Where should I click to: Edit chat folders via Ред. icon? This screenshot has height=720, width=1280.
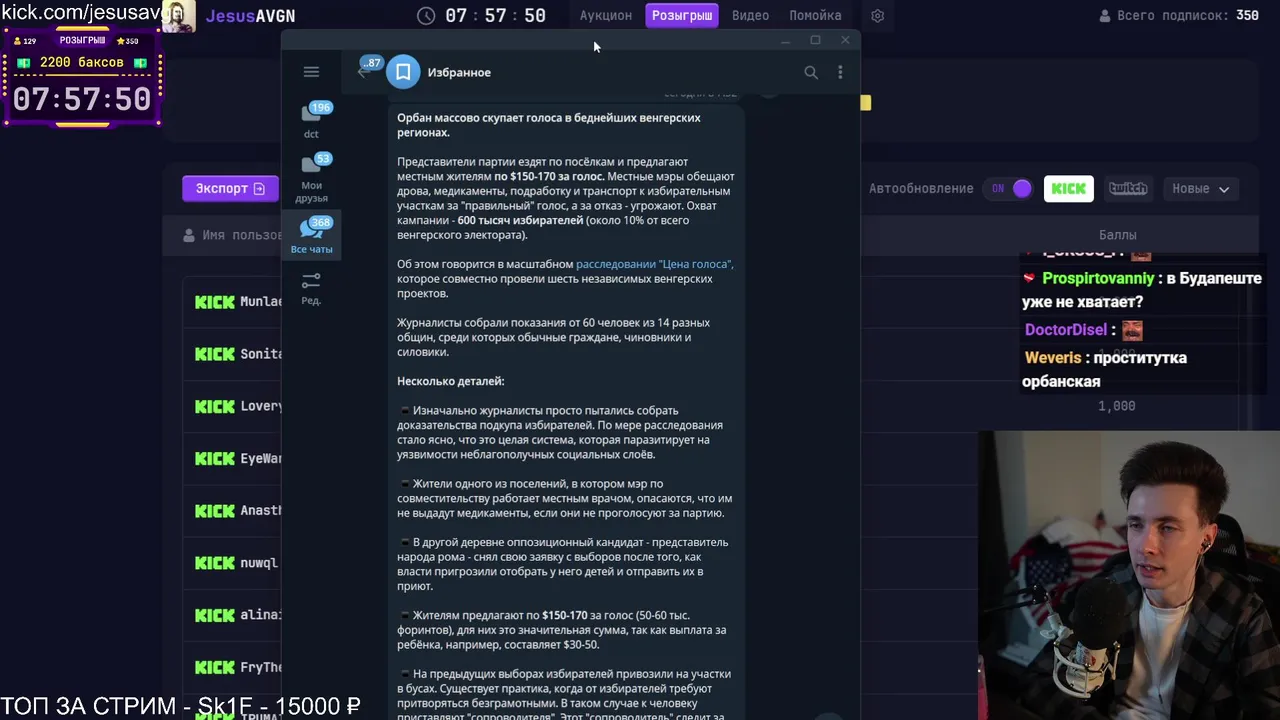pyautogui.click(x=311, y=289)
